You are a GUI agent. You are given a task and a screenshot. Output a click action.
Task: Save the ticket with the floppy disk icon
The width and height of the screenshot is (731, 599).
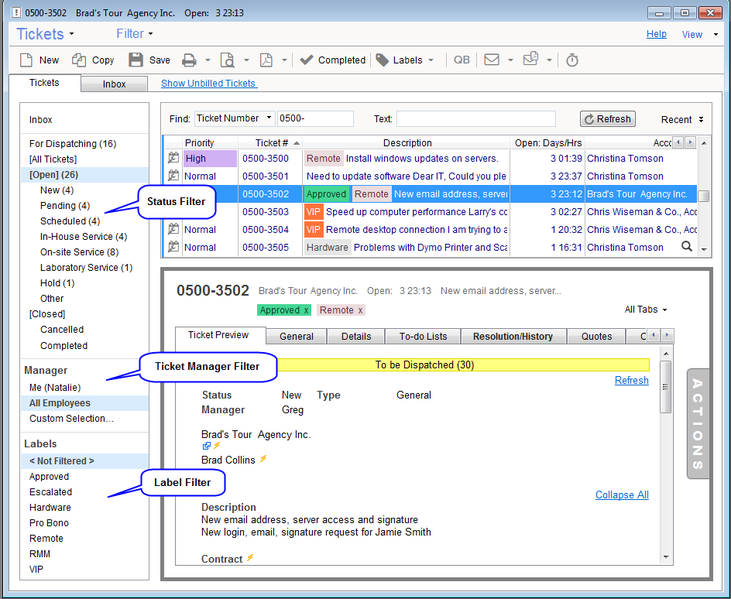(x=136, y=60)
